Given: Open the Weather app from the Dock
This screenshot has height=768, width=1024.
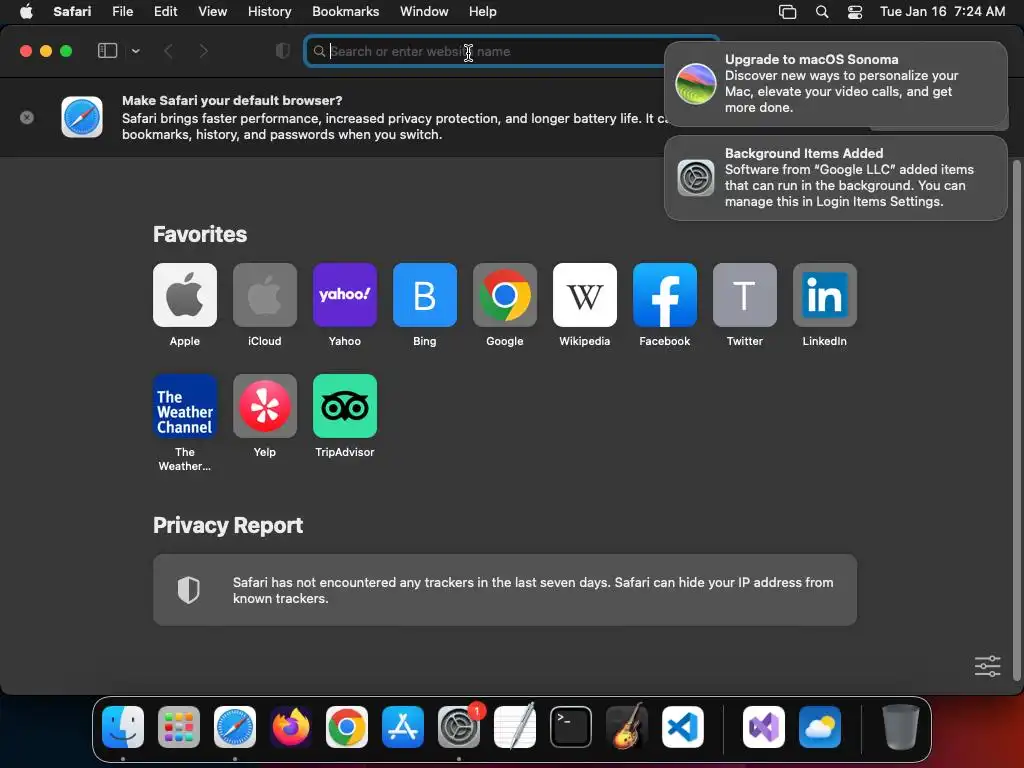Looking at the screenshot, I should (820, 727).
